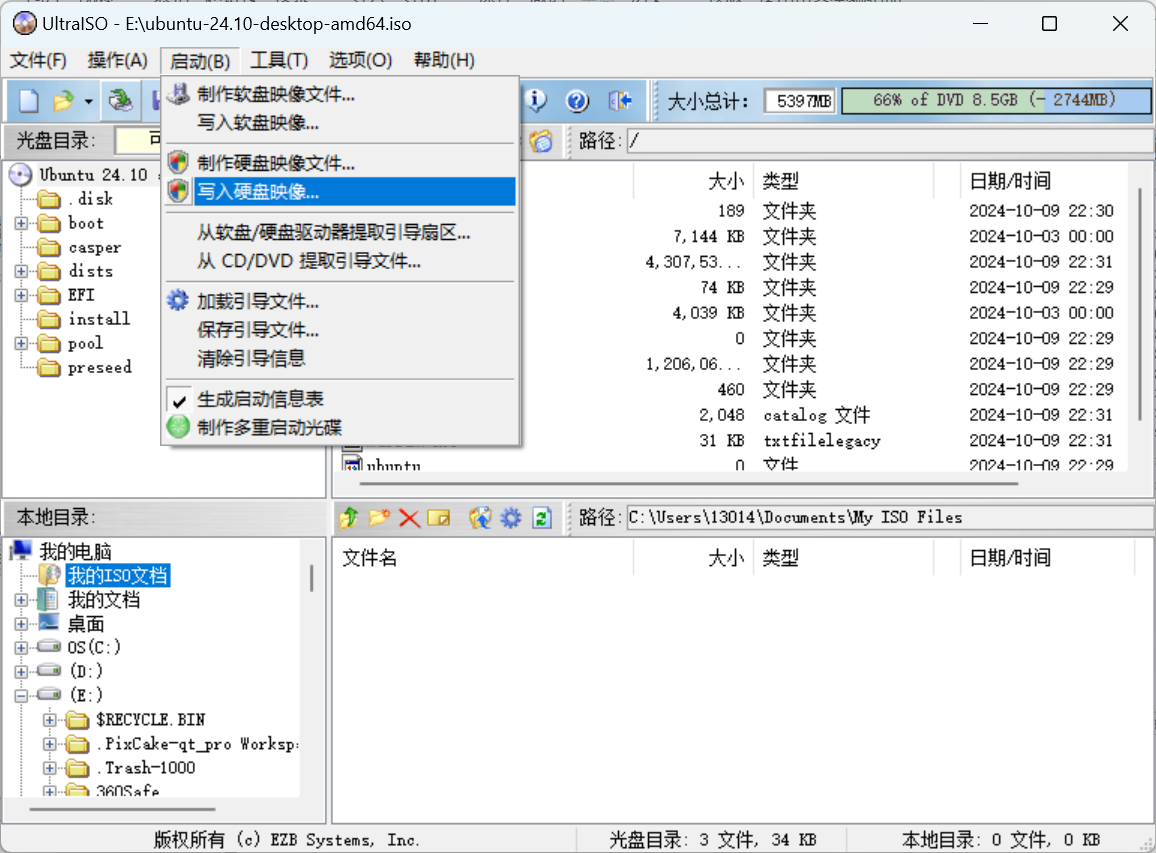Viewport: 1156px width, 853px height.
Task: Sort disc list by 类型 column header
Action: 843,181
